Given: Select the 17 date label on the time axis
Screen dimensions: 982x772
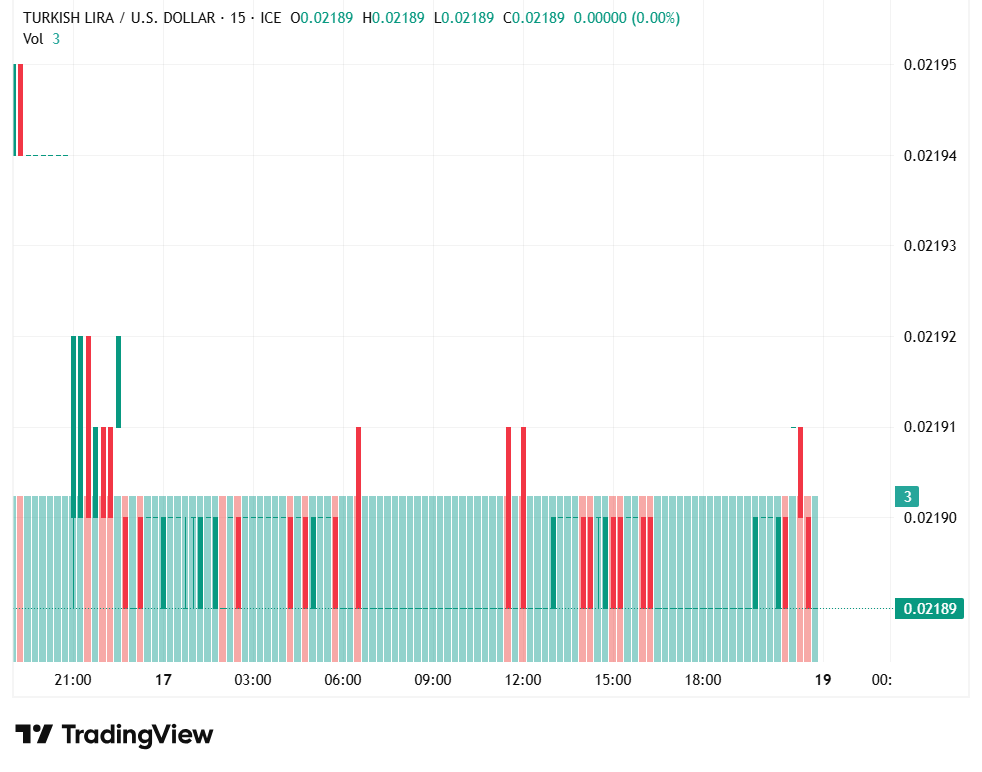Looking at the screenshot, I should click(162, 679).
